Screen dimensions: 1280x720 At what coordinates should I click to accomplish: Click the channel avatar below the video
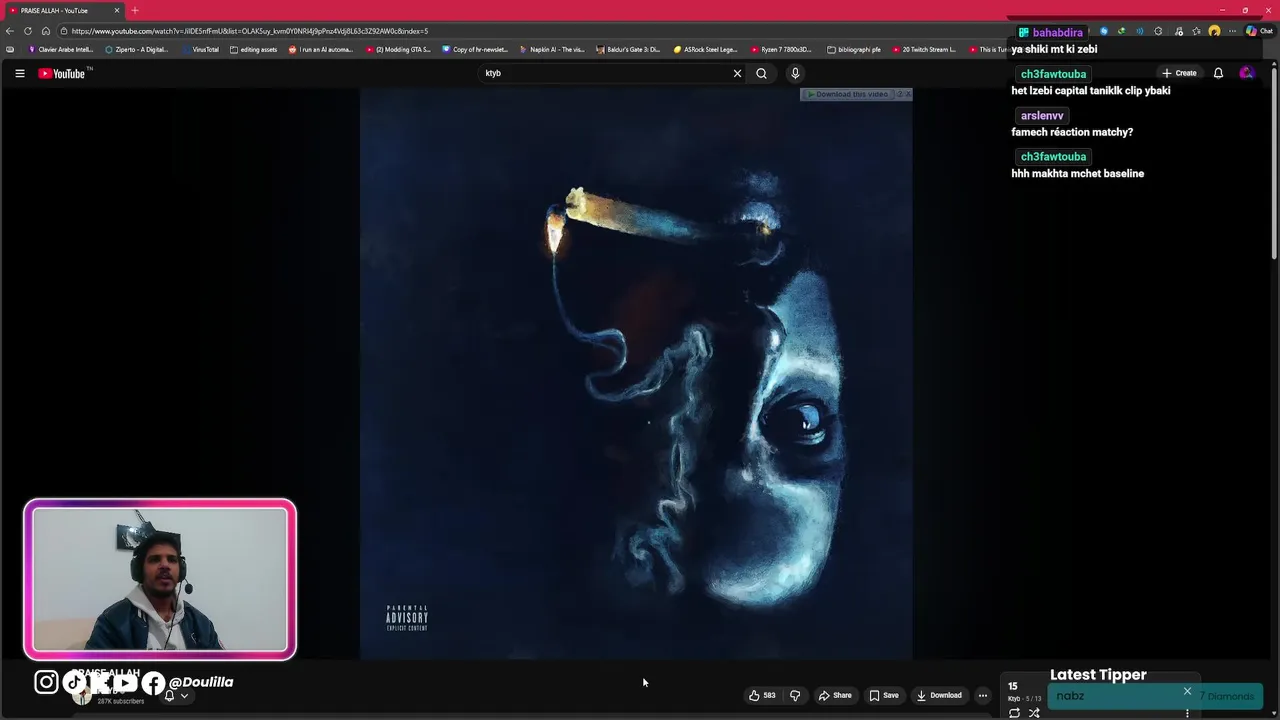pos(82,696)
